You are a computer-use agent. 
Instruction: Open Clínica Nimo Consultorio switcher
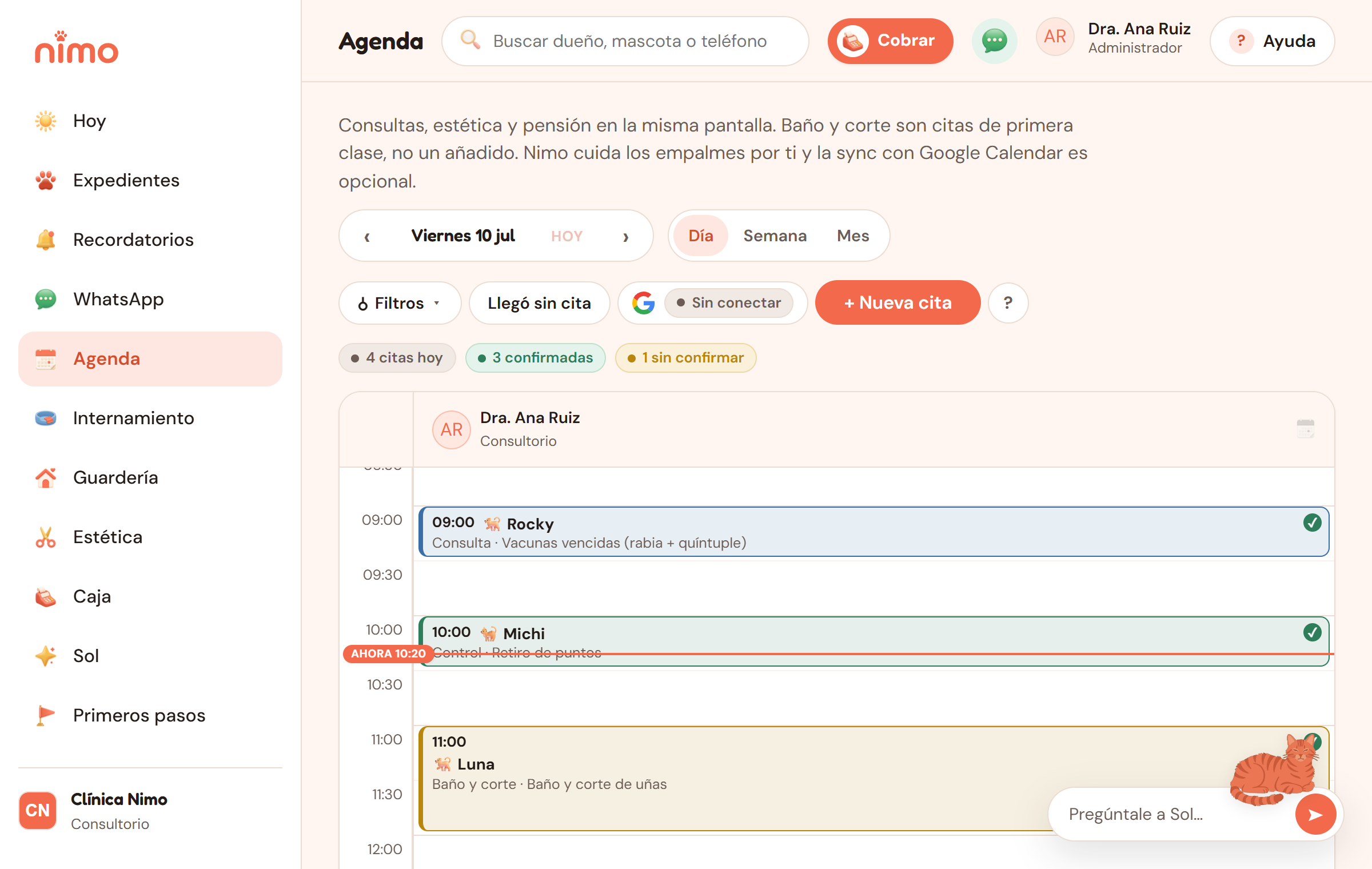150,811
